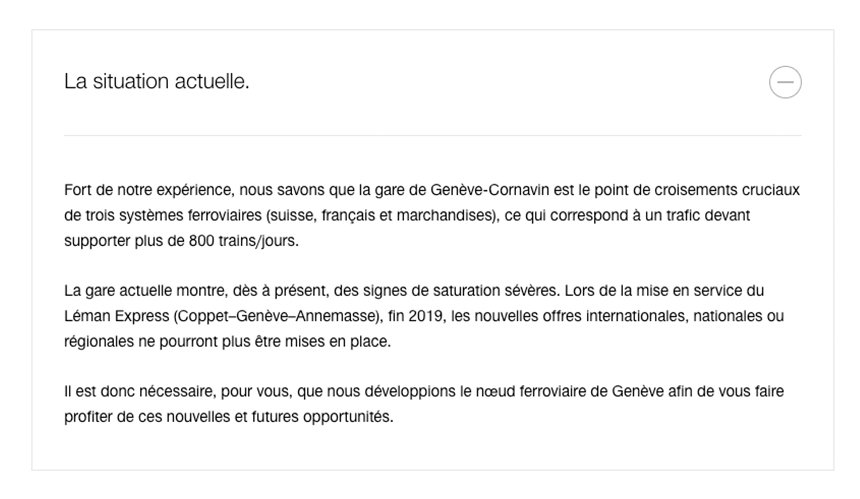Collapse the section using the minus circle icon
Viewport: 860px width, 499px height.
[785, 82]
